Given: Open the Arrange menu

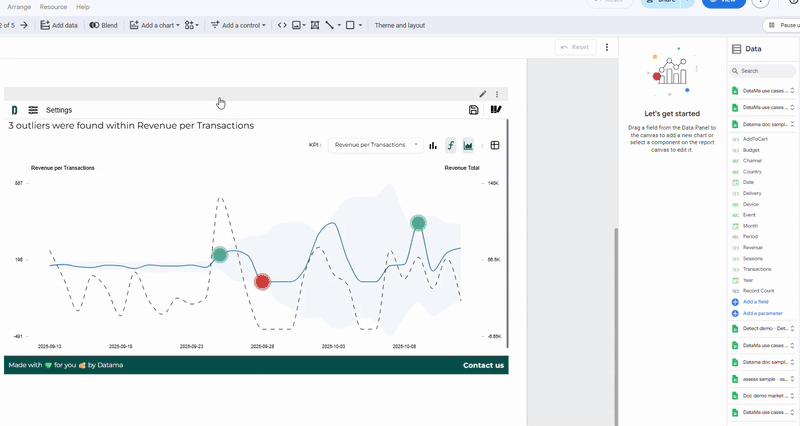Looking at the screenshot, I should tap(19, 7).
